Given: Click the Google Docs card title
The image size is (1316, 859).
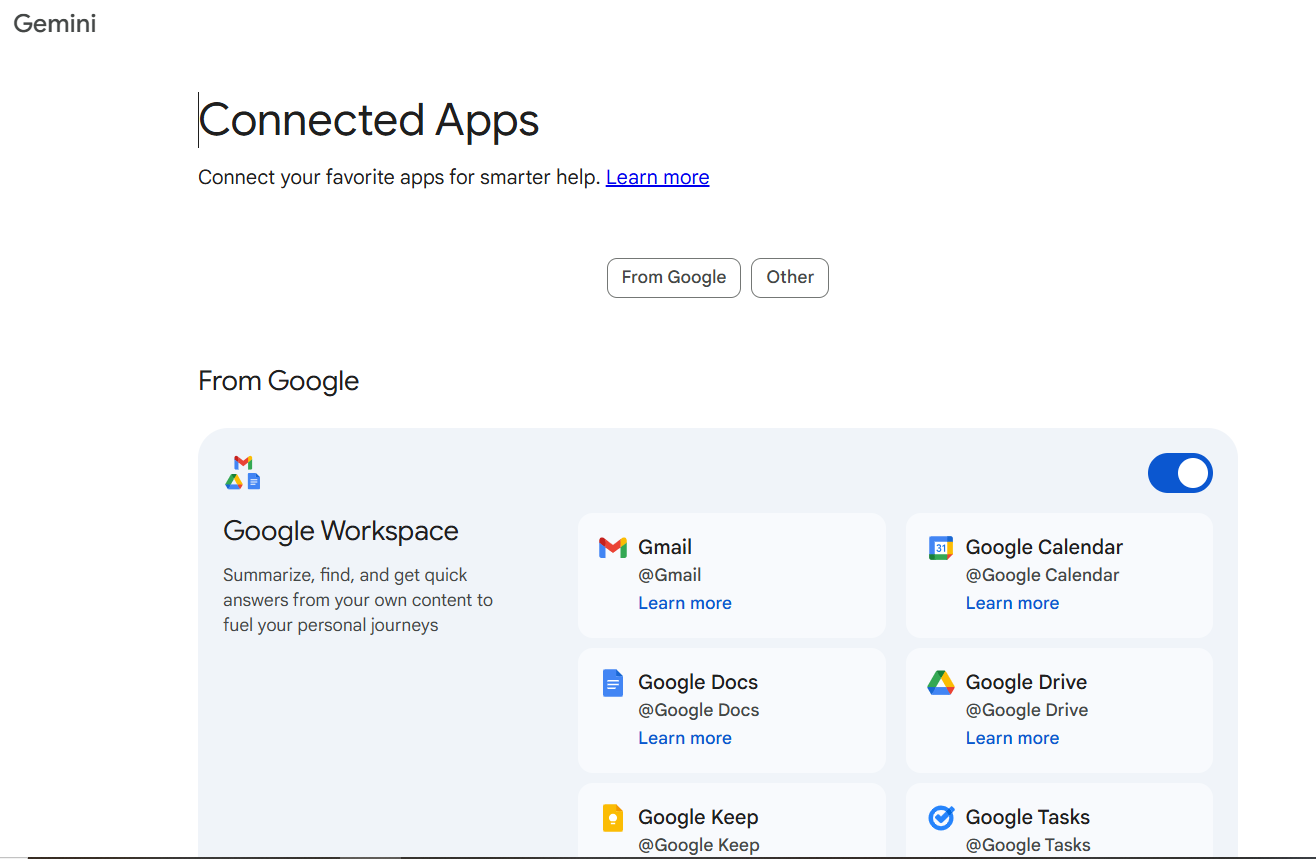Looking at the screenshot, I should point(698,682).
